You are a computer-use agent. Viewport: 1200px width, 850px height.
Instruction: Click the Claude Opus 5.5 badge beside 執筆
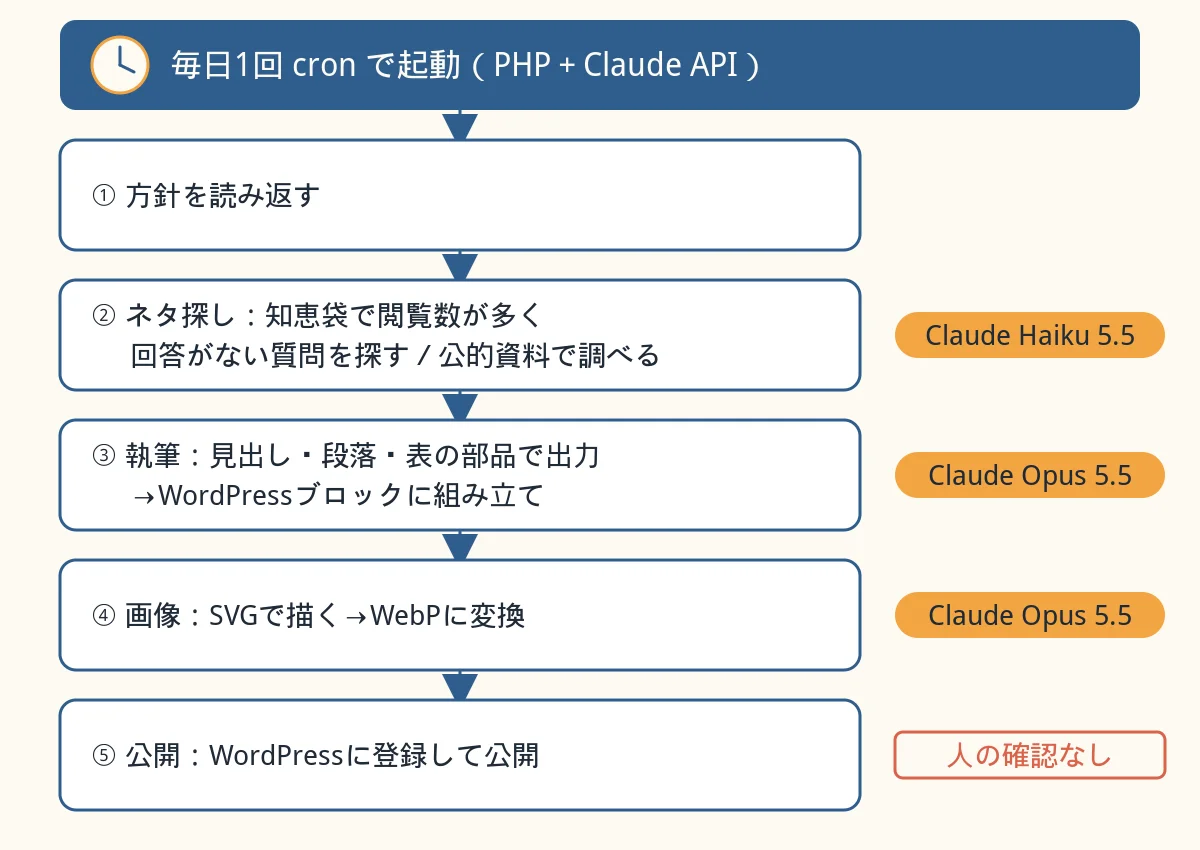(1030, 475)
